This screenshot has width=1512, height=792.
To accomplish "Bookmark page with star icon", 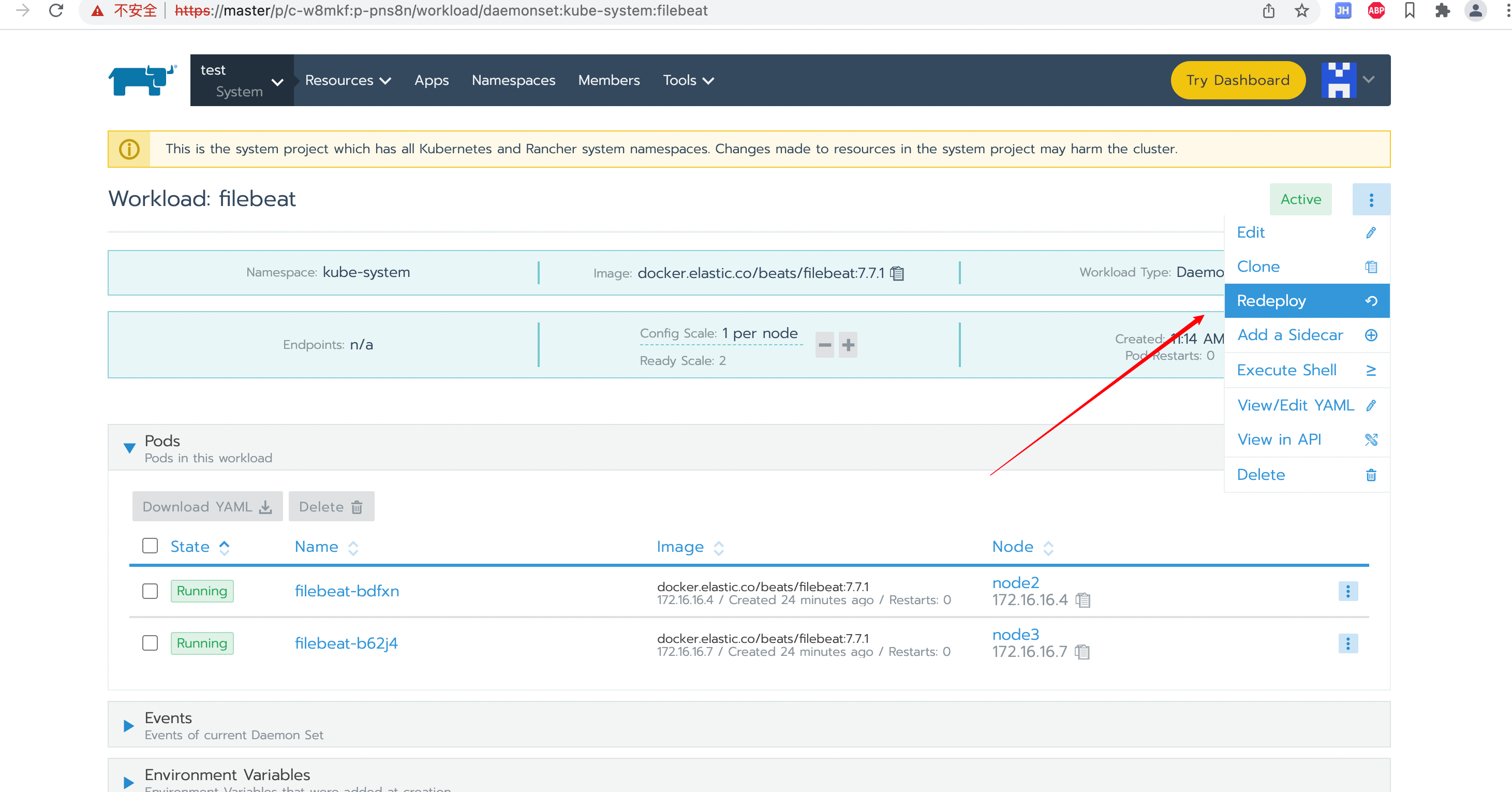I will click(1301, 10).
